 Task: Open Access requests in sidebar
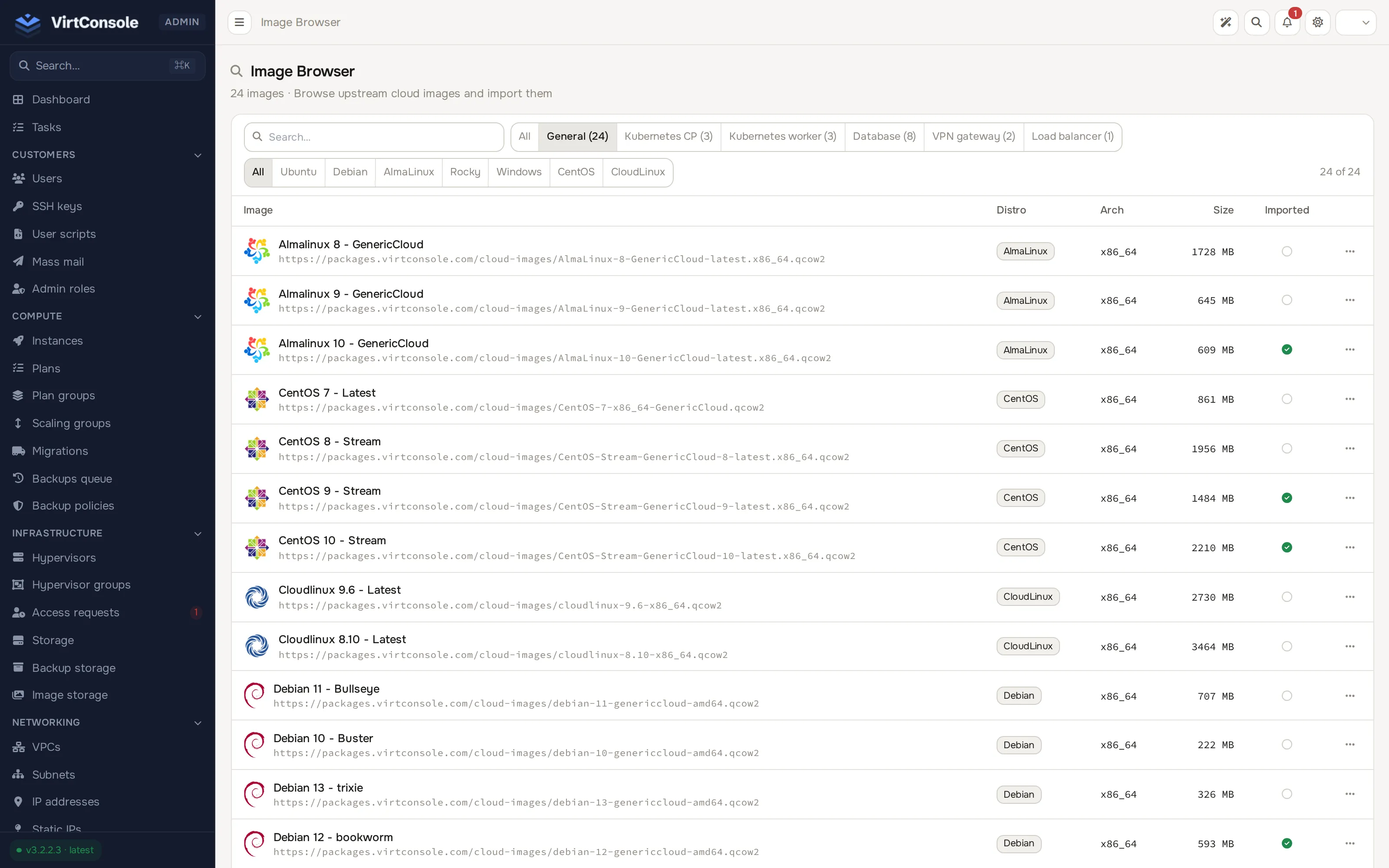pos(107,612)
